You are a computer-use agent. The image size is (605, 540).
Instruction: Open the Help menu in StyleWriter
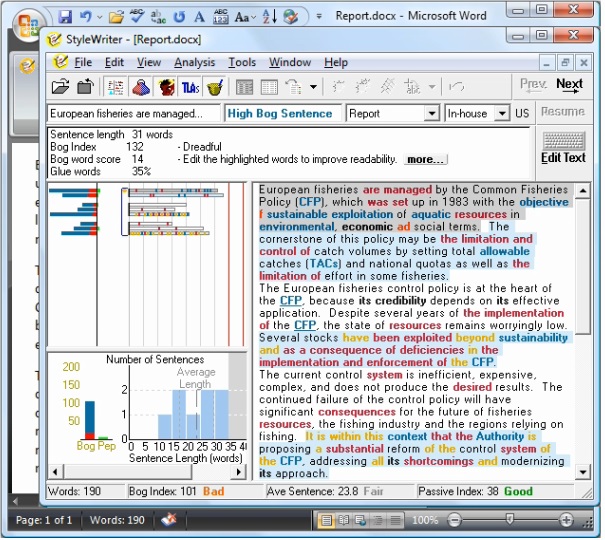click(336, 62)
